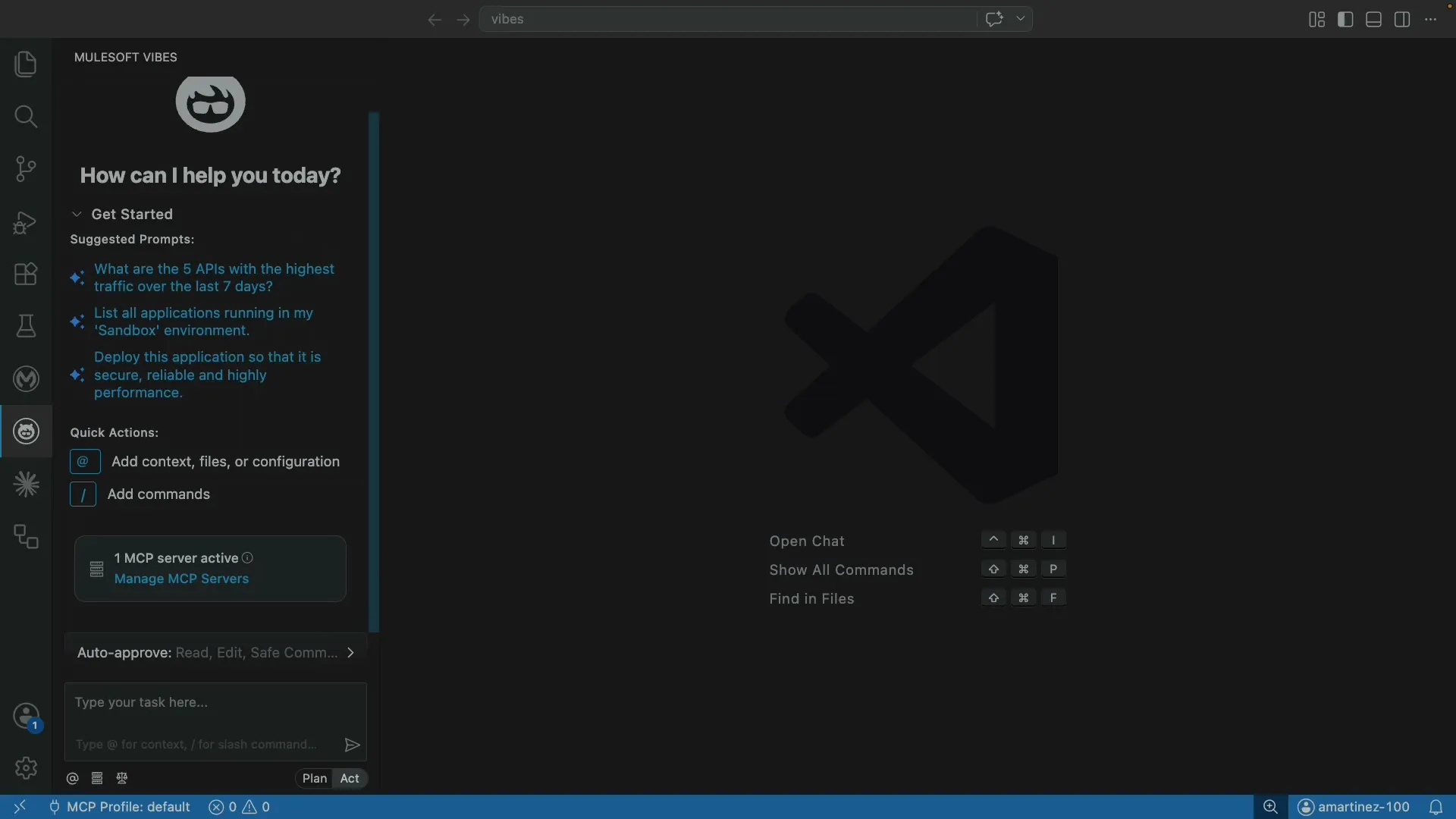Click the Open Chat shortcut entry

point(807,541)
